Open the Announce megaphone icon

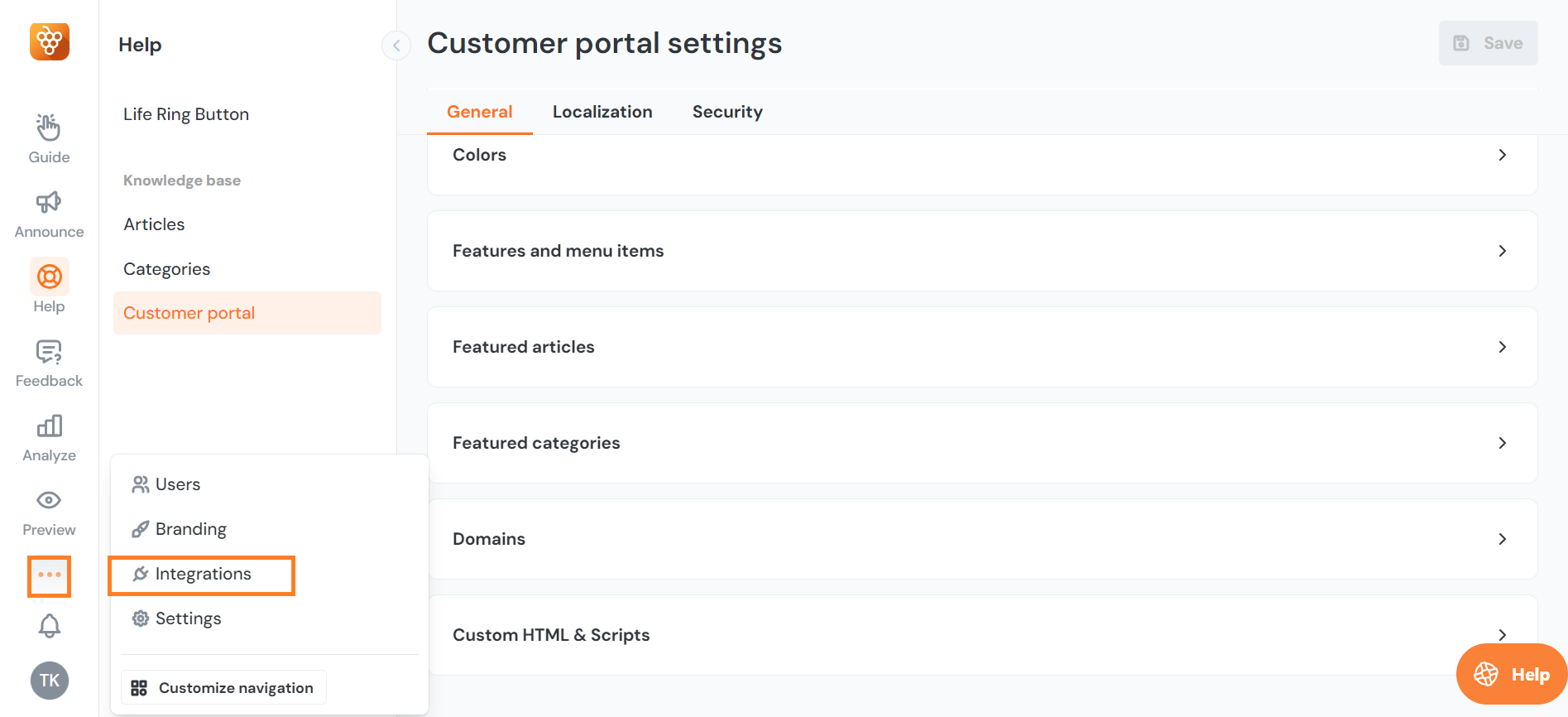click(x=49, y=203)
